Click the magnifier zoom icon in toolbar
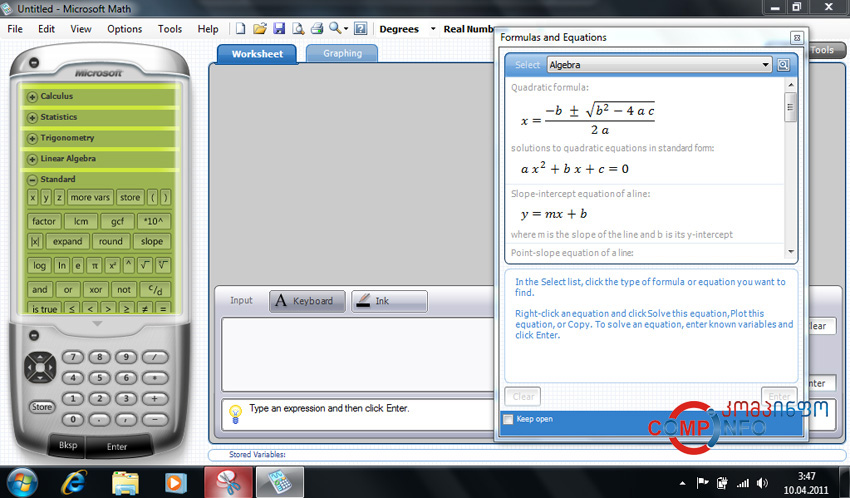Viewport: 850px width, 498px height. coord(335,28)
